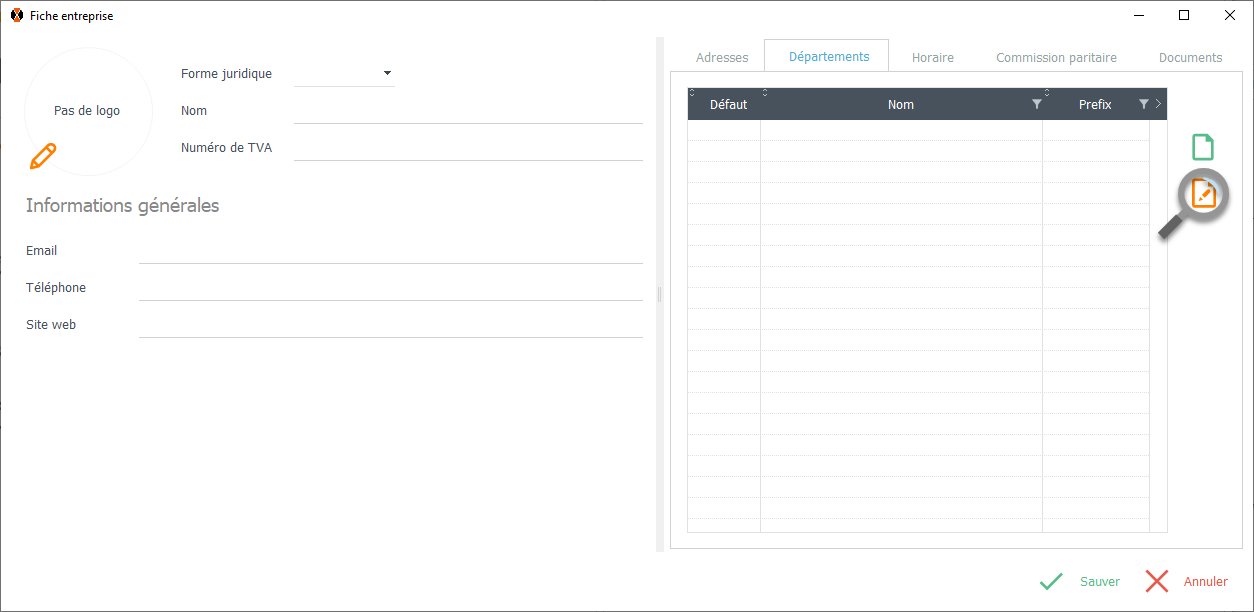The height and width of the screenshot is (612, 1254).
Task: Click the green checkmark Sauver icon
Action: click(x=1051, y=582)
